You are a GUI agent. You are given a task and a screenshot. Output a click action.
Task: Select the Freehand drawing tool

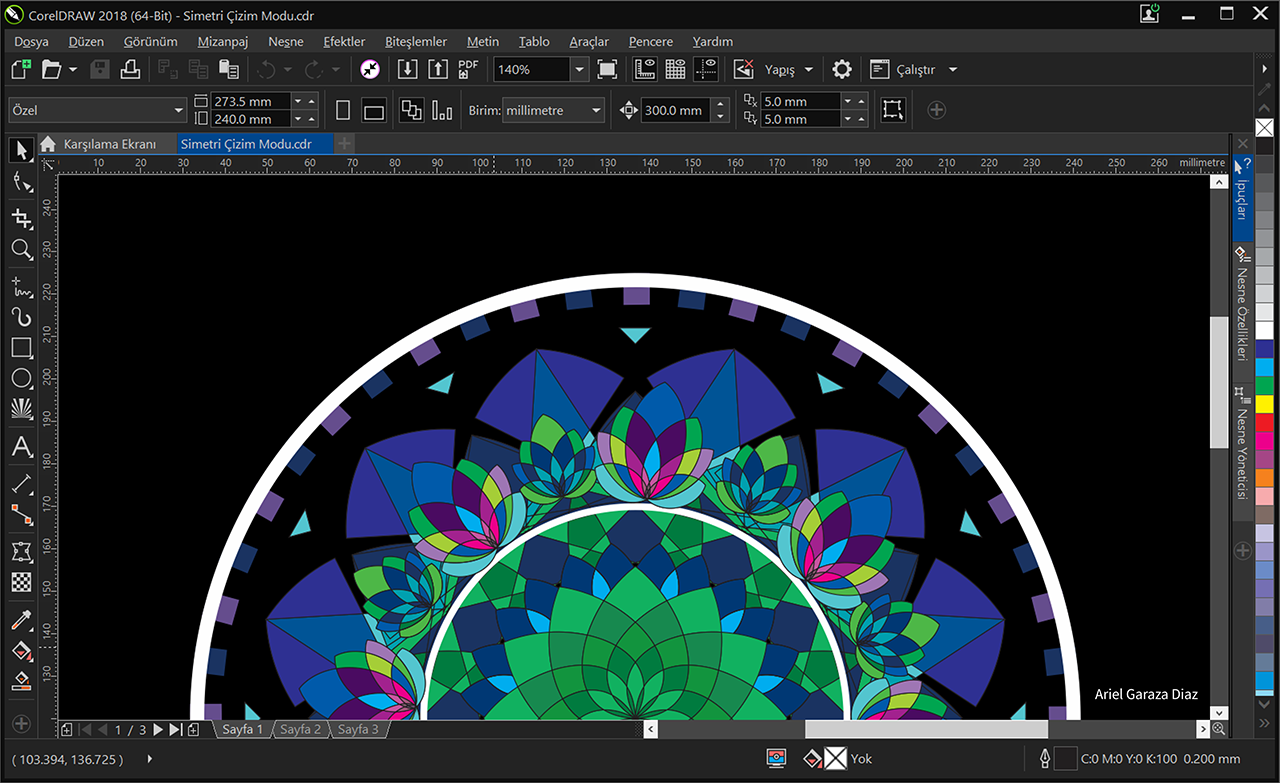pyautogui.click(x=21, y=288)
